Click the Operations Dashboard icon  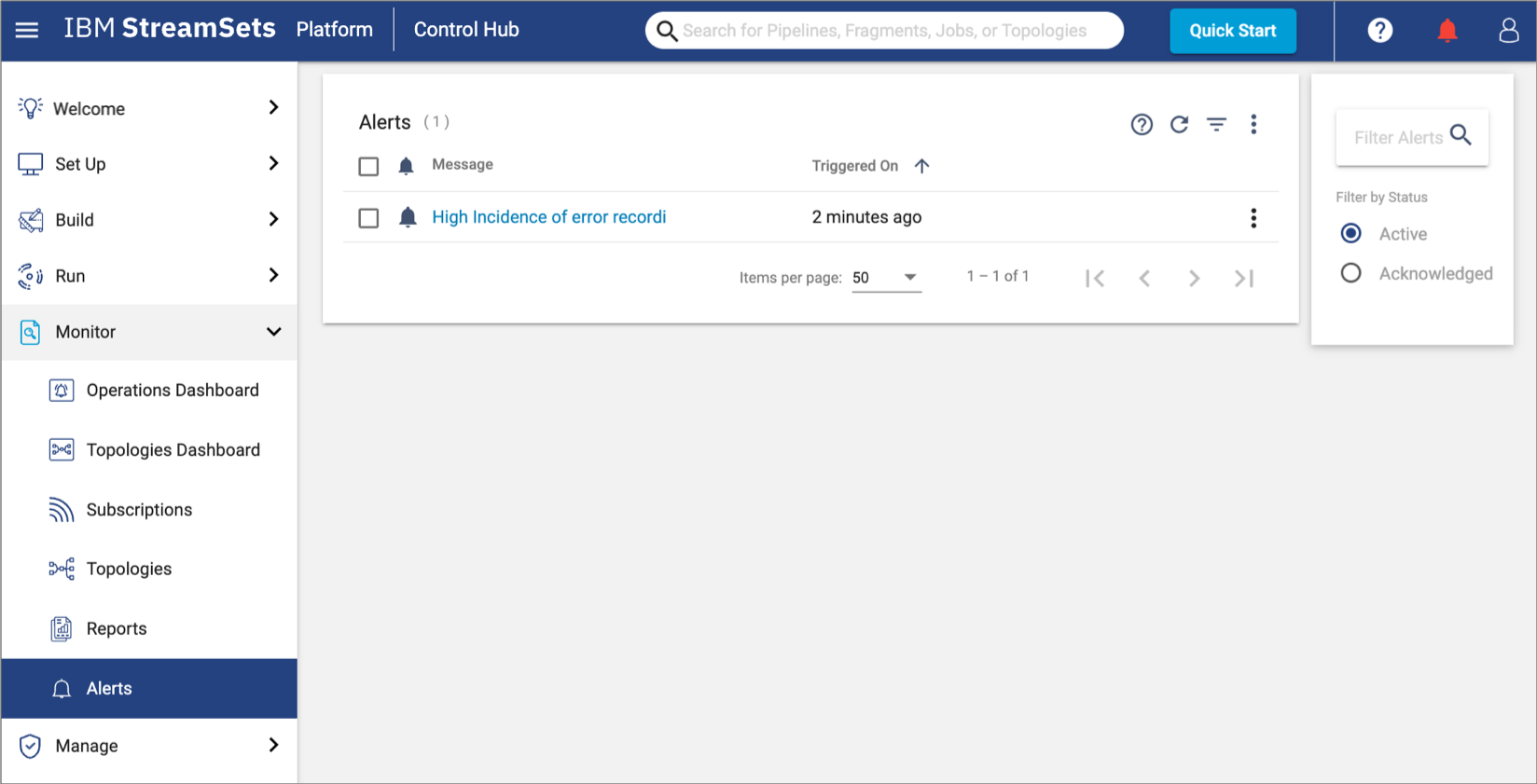pyautogui.click(x=62, y=391)
